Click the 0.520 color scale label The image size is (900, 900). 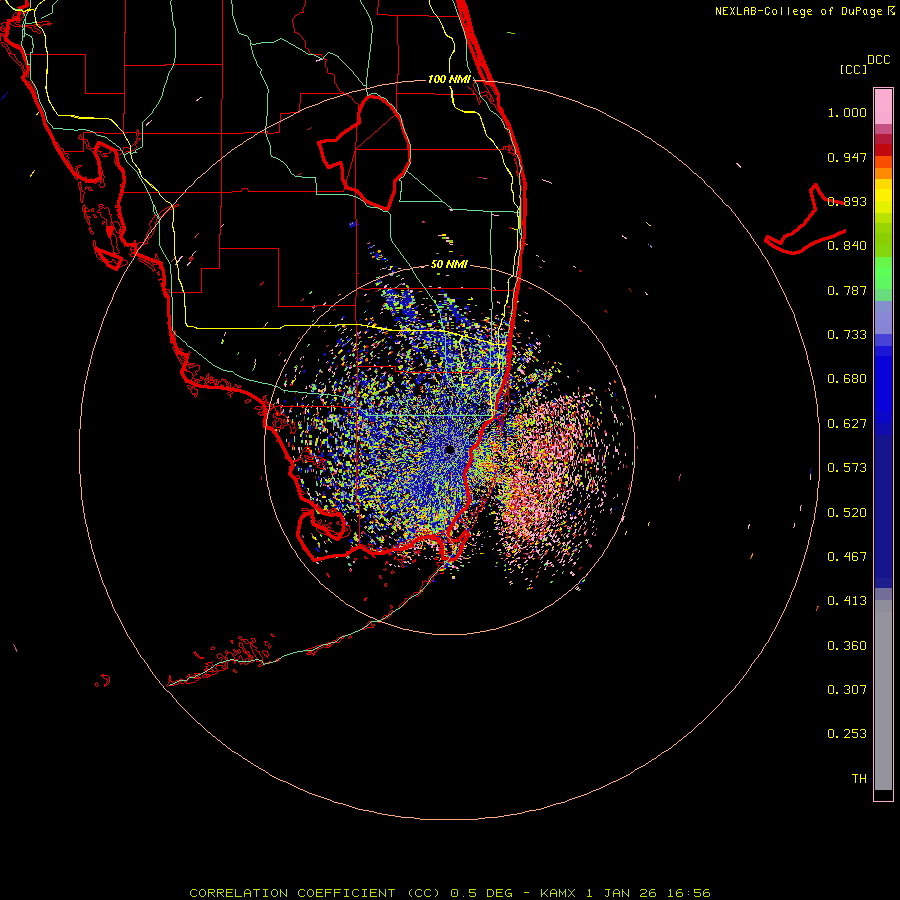tap(847, 513)
